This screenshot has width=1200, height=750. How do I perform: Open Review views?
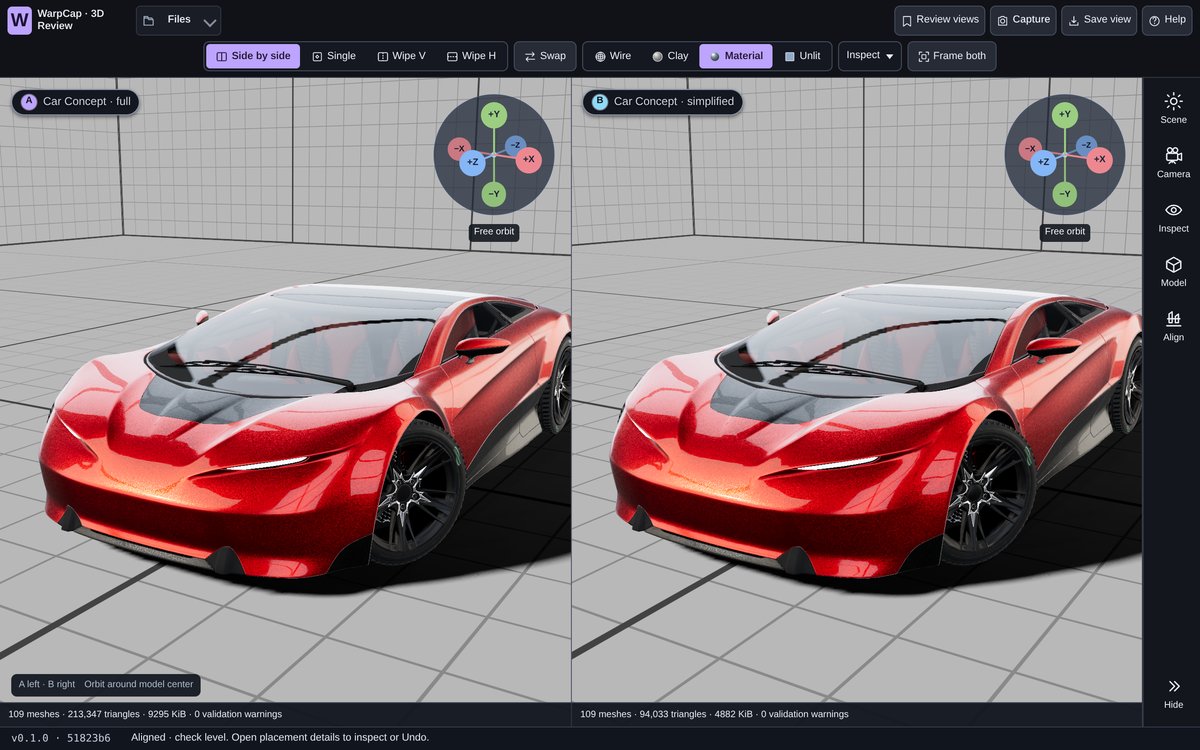(939, 20)
